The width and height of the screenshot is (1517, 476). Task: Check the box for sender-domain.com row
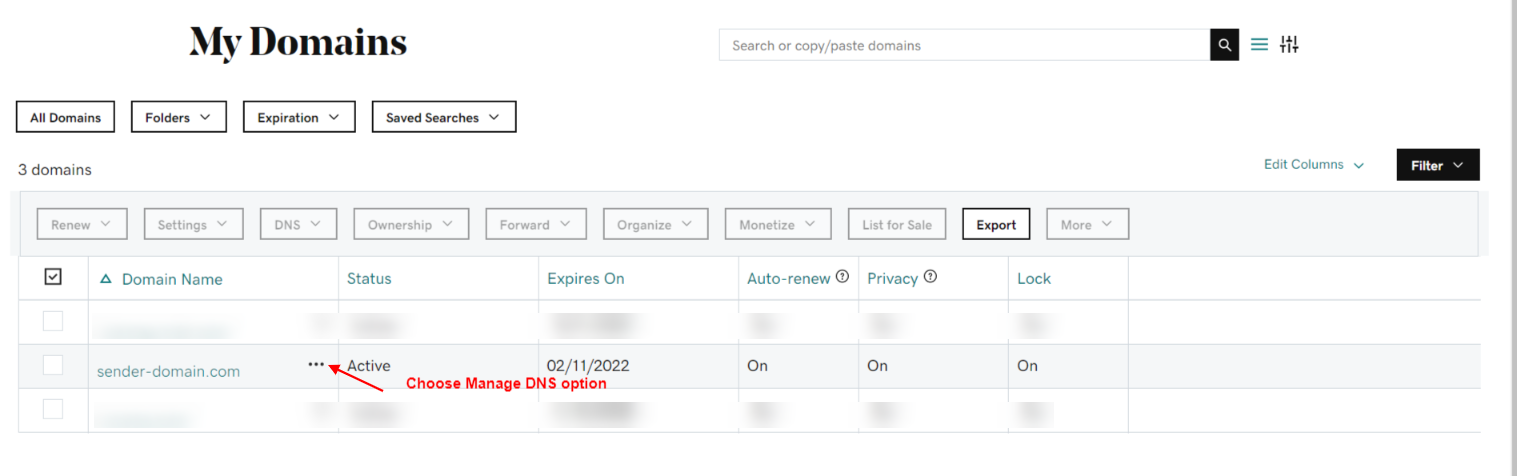click(53, 365)
